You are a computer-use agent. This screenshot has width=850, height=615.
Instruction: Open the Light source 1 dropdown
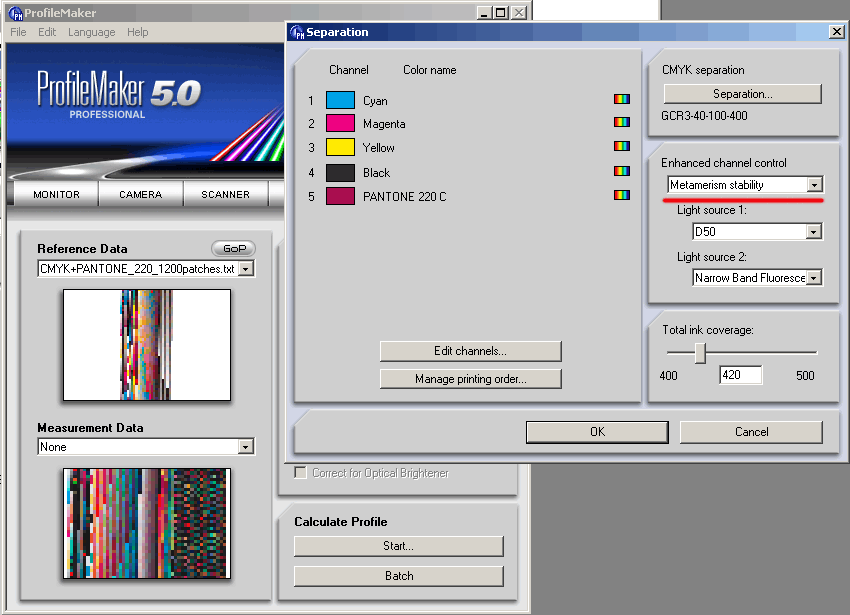coord(813,232)
